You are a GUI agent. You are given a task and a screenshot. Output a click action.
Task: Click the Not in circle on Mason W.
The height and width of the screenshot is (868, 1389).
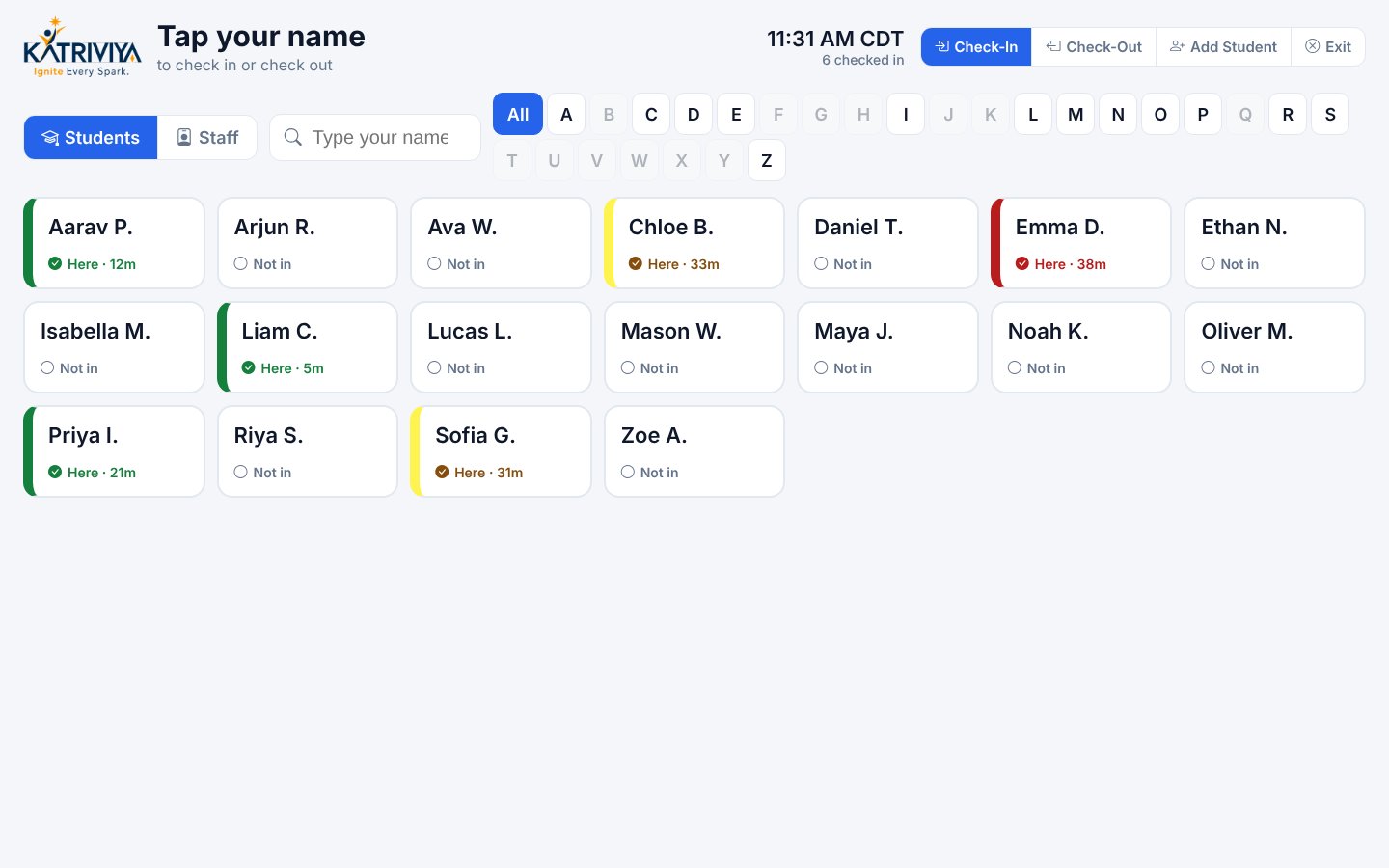pos(628,367)
